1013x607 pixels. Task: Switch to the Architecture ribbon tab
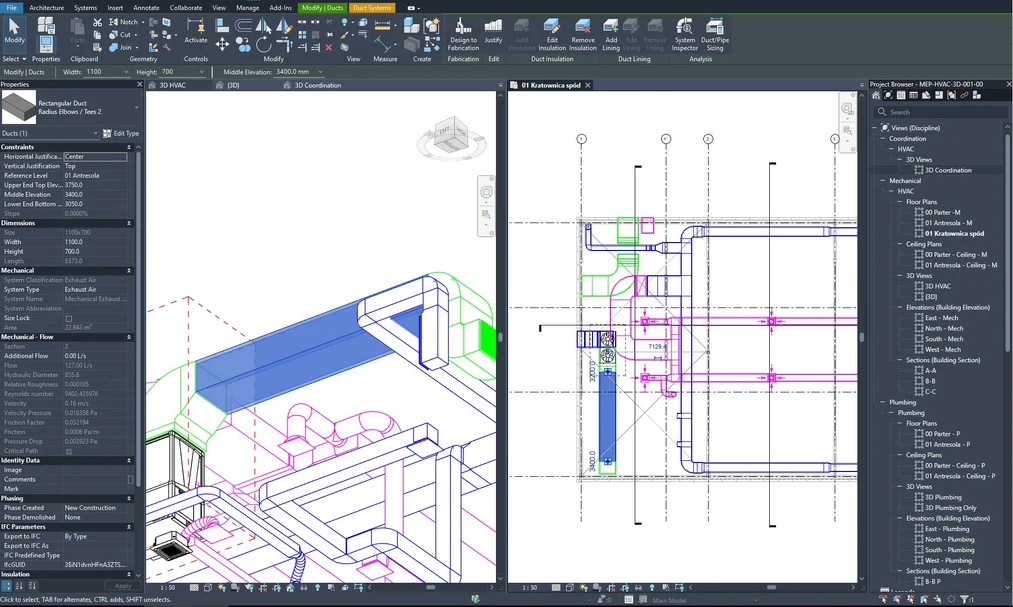pyautogui.click(x=45, y=7)
